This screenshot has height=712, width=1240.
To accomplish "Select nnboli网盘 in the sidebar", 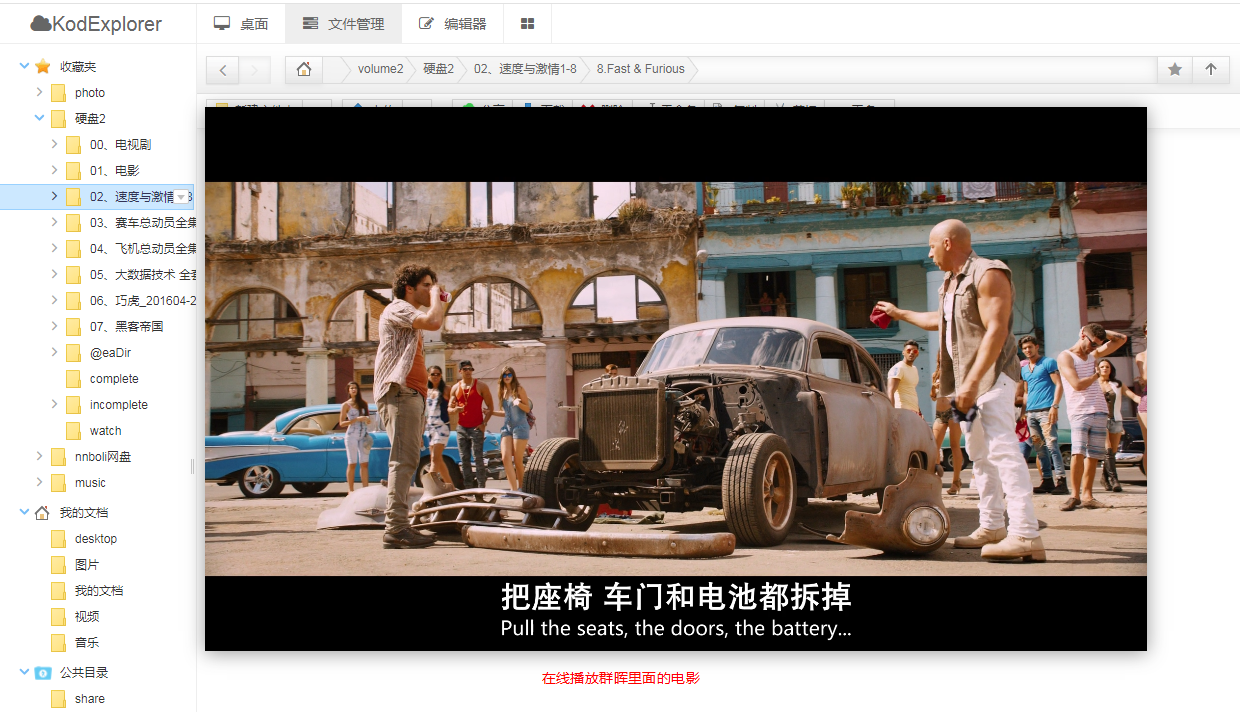I will pyautogui.click(x=103, y=456).
